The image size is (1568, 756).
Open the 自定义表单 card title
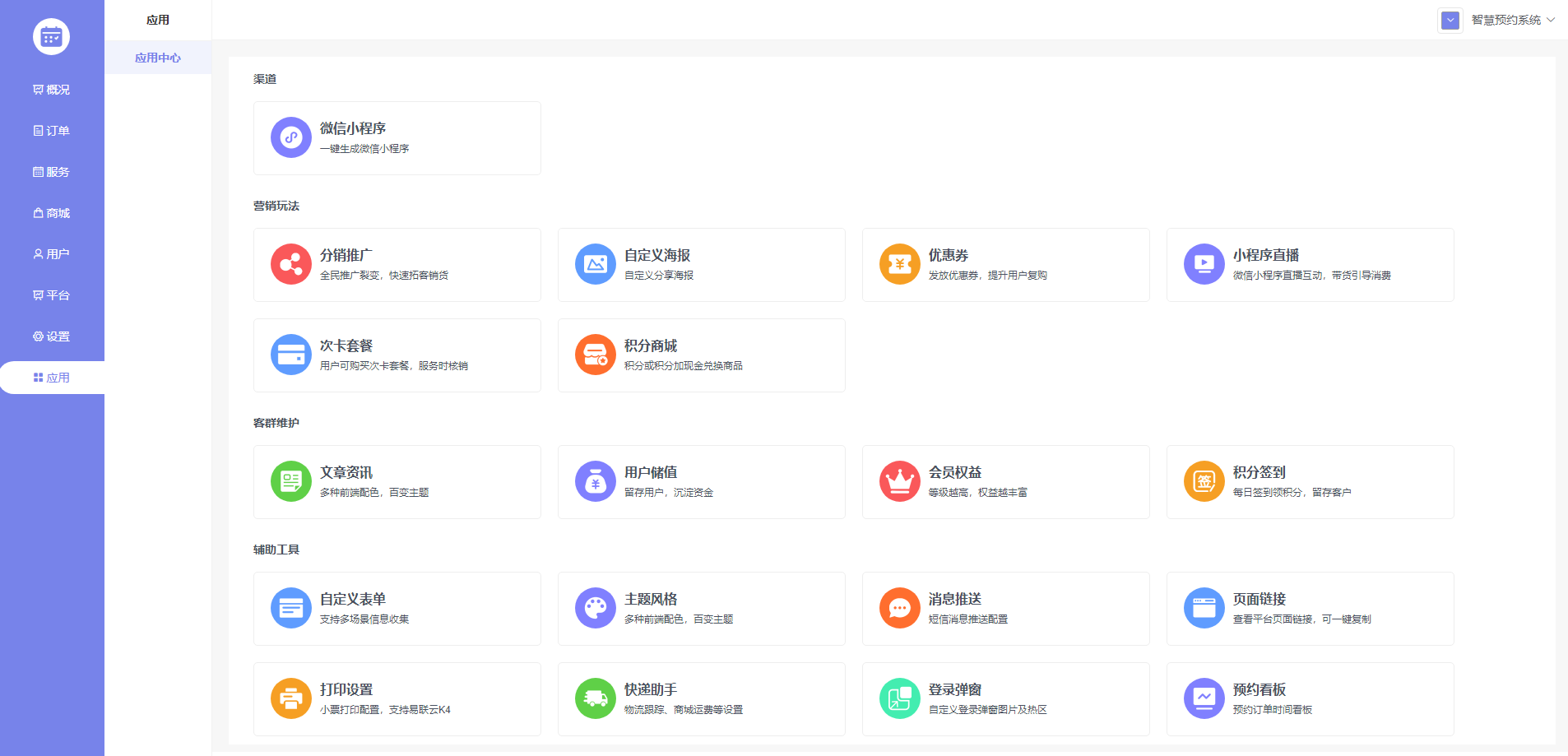pos(353,599)
